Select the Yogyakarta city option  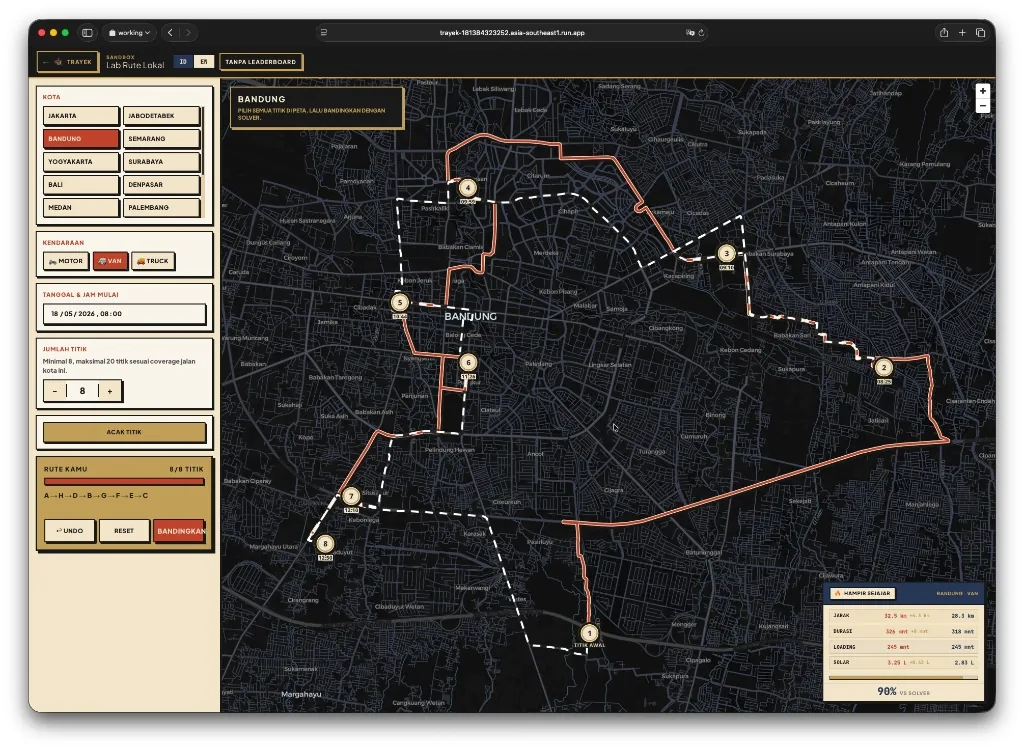(x=81, y=161)
